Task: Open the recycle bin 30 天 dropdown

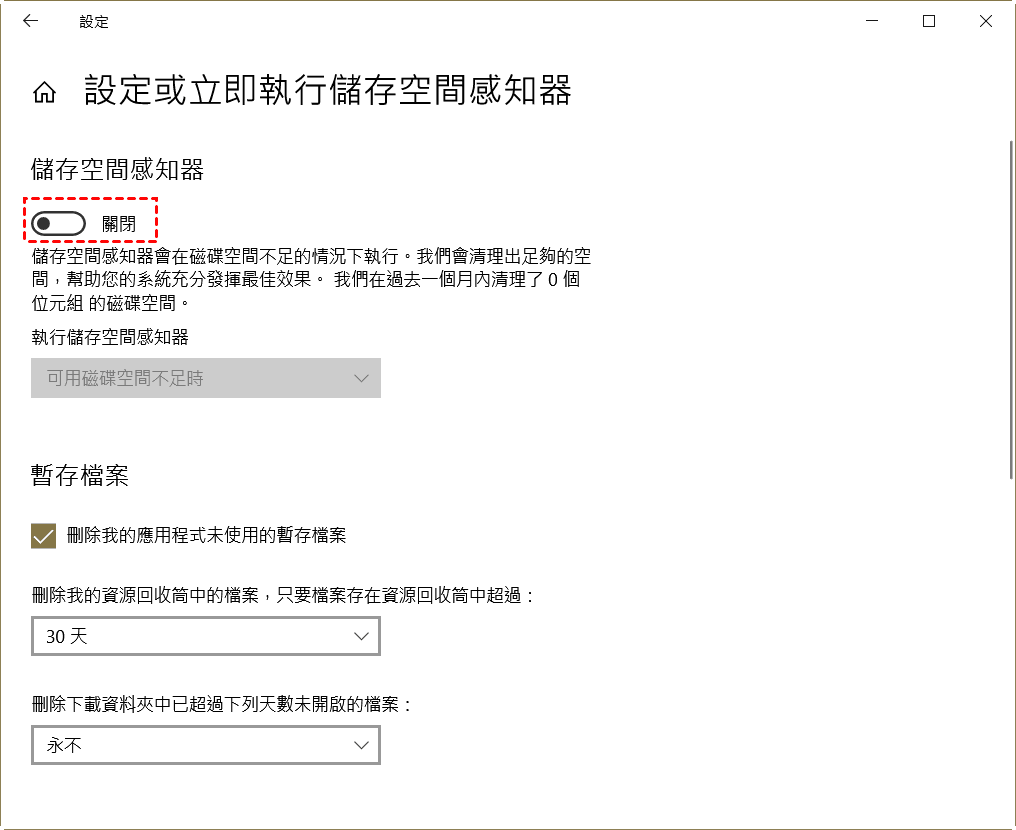Action: tap(205, 636)
